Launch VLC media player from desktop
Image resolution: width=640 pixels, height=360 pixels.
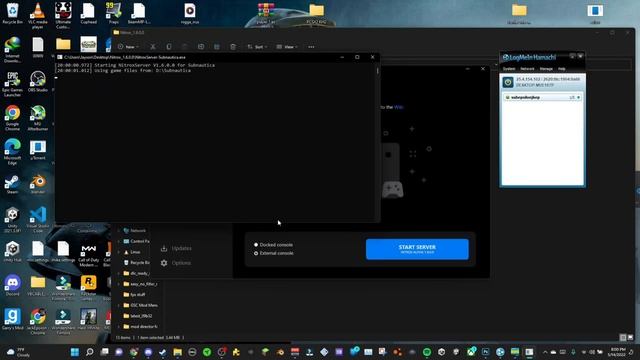pos(38,15)
